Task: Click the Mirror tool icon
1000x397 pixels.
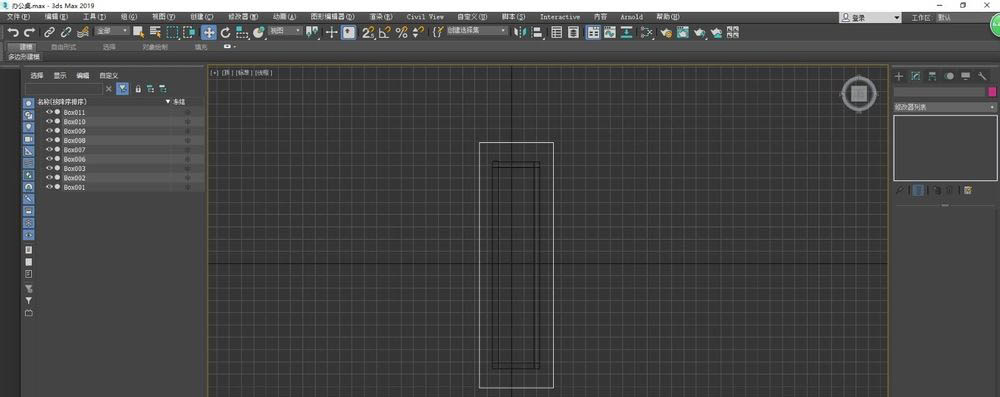Action: 520,32
